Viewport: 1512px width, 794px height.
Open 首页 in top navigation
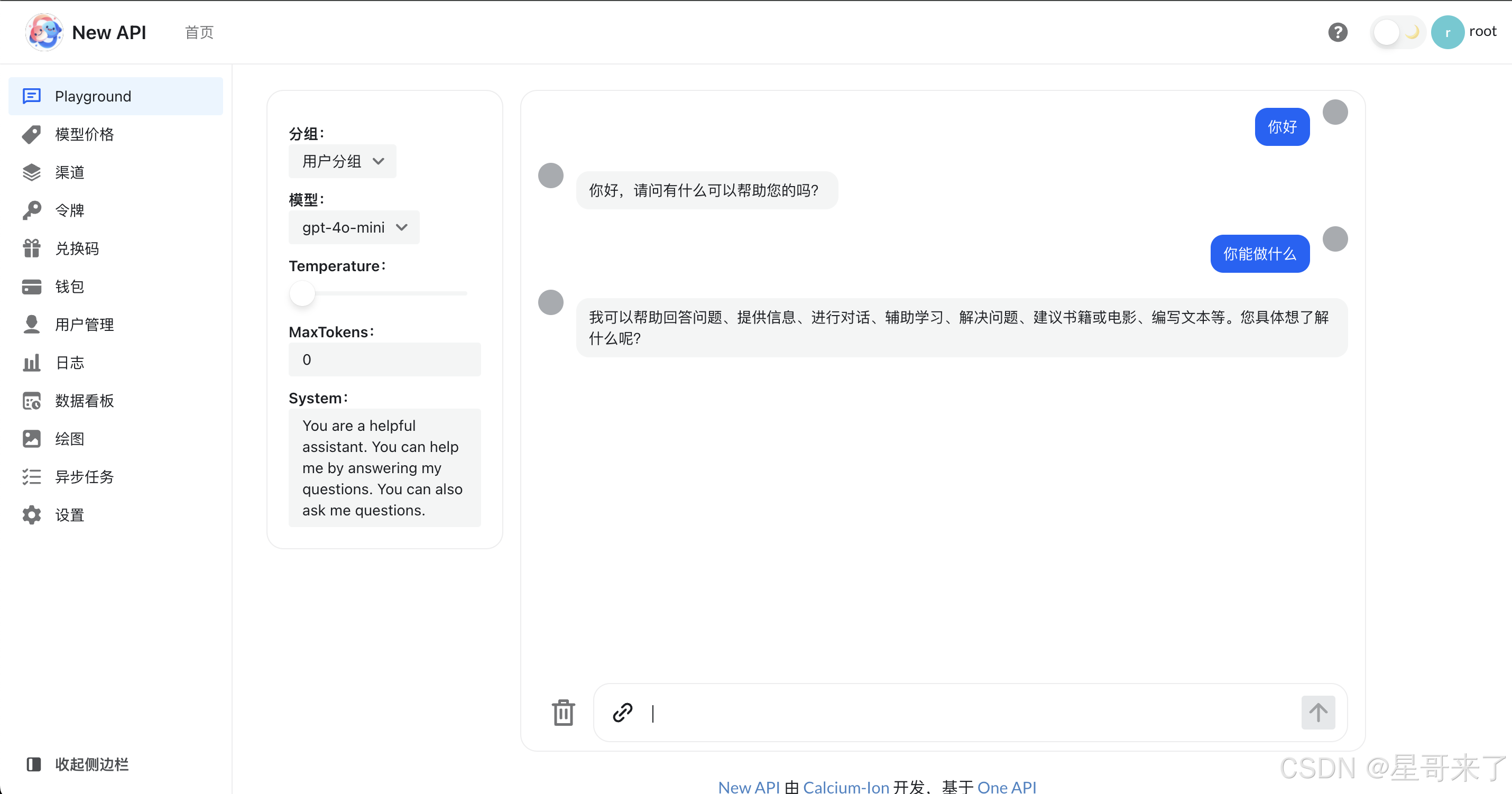click(x=199, y=32)
